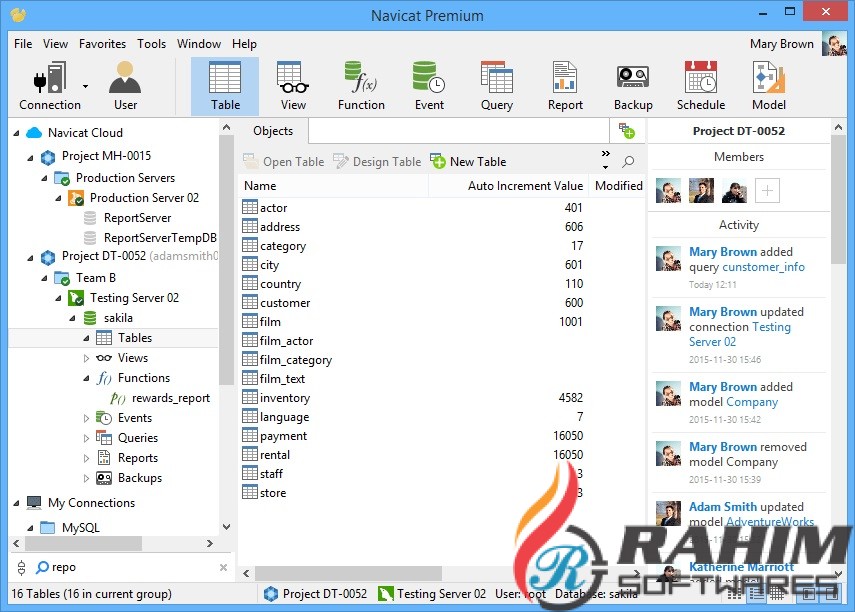
Task: Open the actor table icon
Action: tap(250, 207)
